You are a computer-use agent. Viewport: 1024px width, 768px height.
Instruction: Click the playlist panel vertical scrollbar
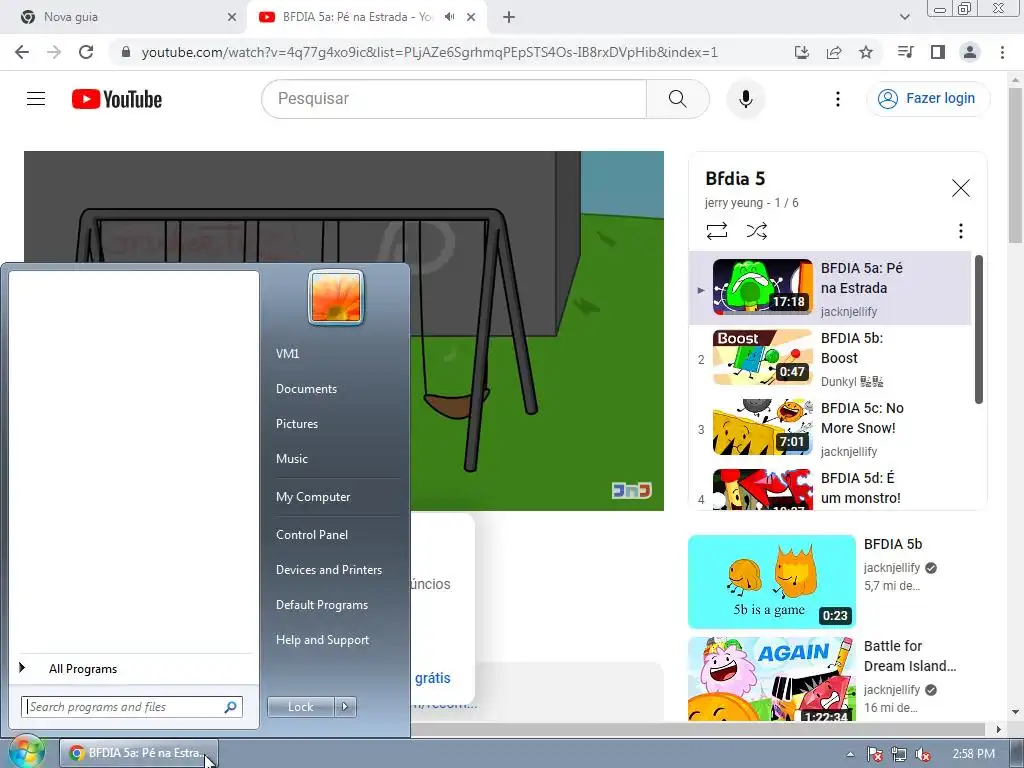pyautogui.click(x=978, y=330)
